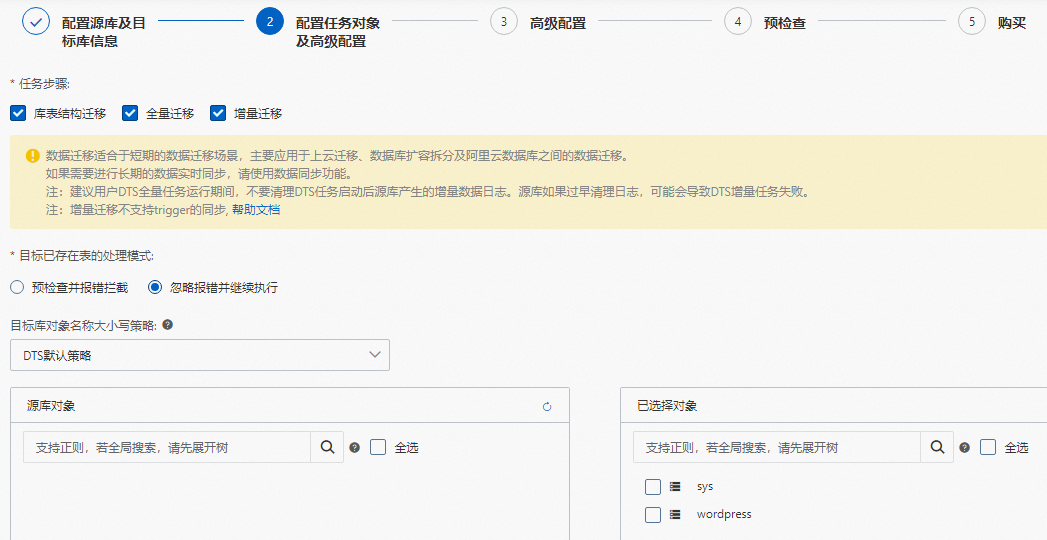This screenshot has width=1047, height=540.
Task: Click the yellow warning icon in notice
Action: (33, 156)
